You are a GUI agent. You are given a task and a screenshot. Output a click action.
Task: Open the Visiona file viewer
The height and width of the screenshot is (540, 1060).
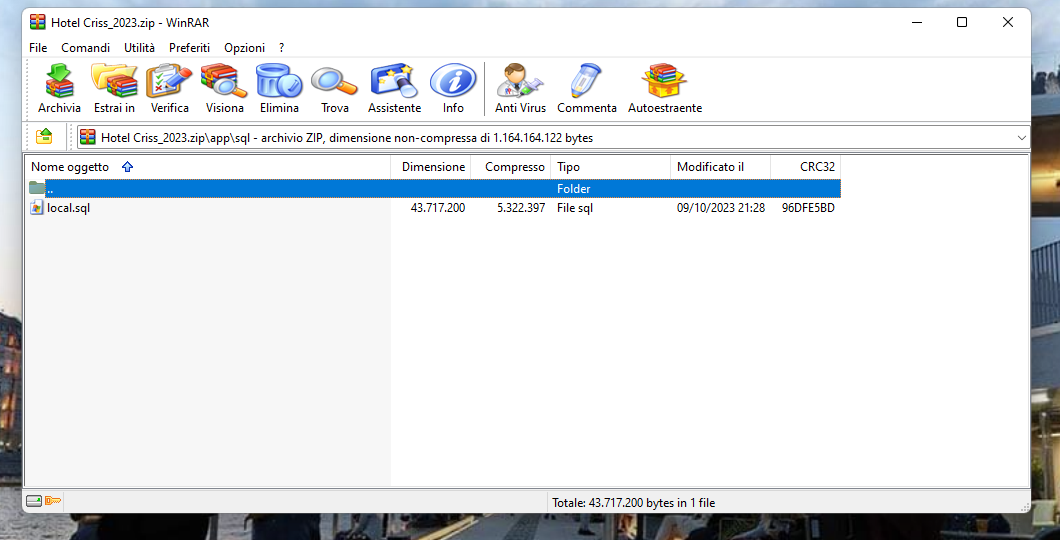(x=224, y=89)
